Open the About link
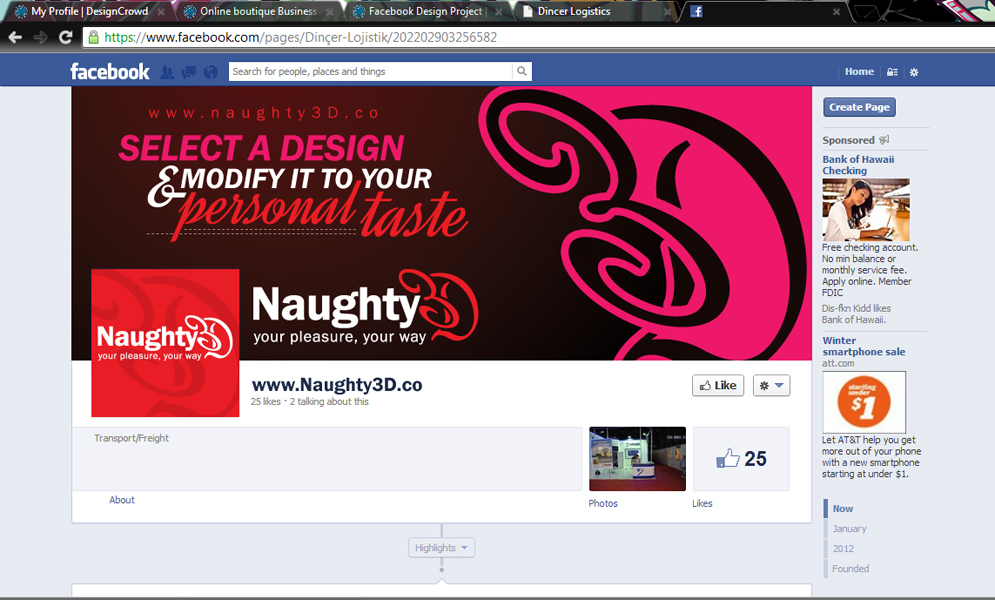The width and height of the screenshot is (995, 600). (x=122, y=500)
